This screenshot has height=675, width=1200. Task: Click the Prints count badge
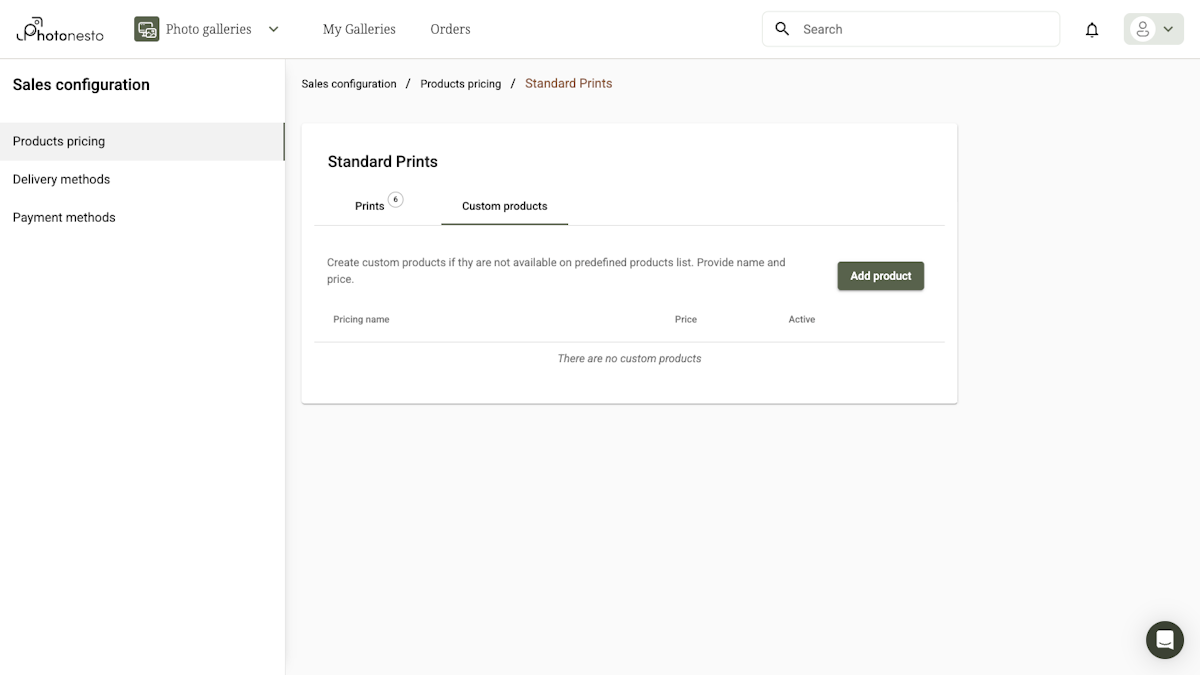coord(395,199)
